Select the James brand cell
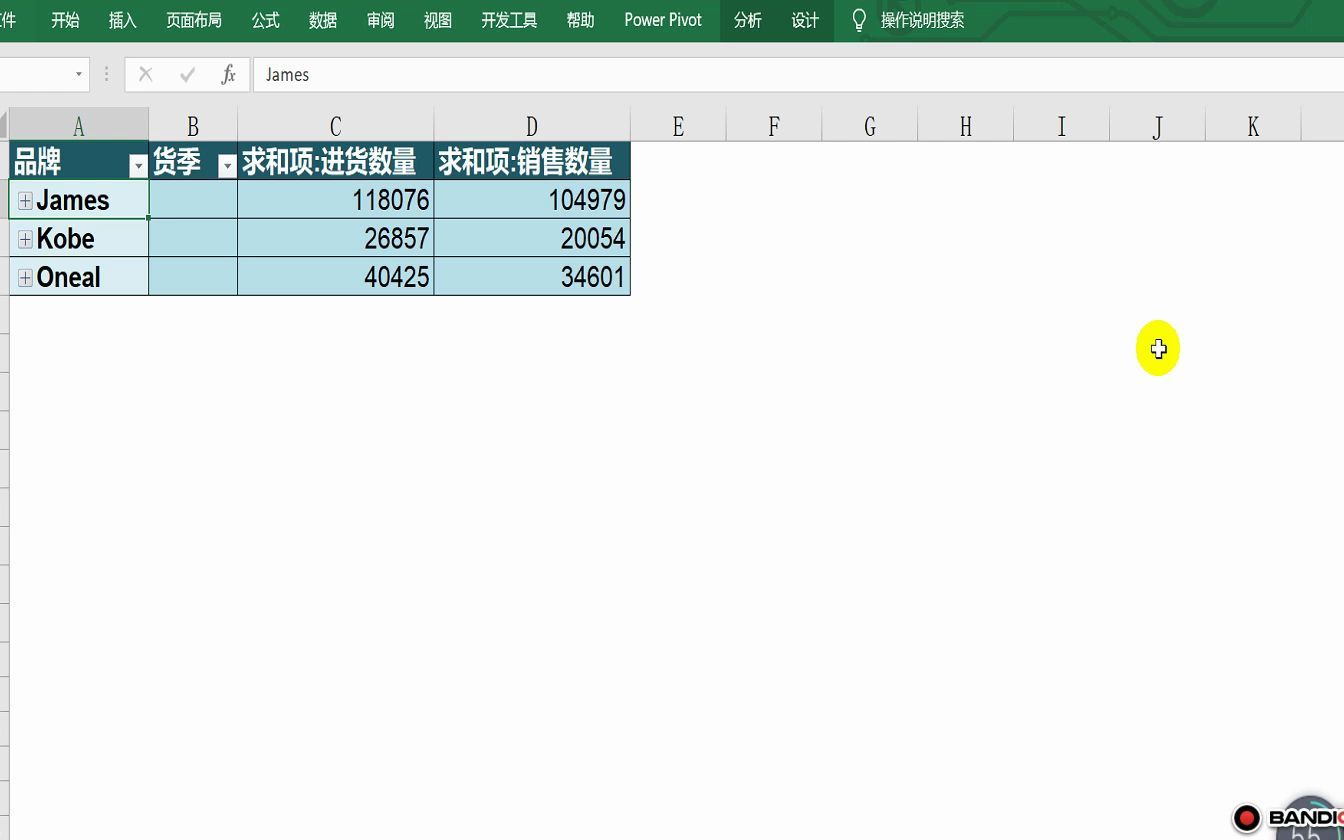Screen dimensions: 1344x840 click(x=79, y=200)
